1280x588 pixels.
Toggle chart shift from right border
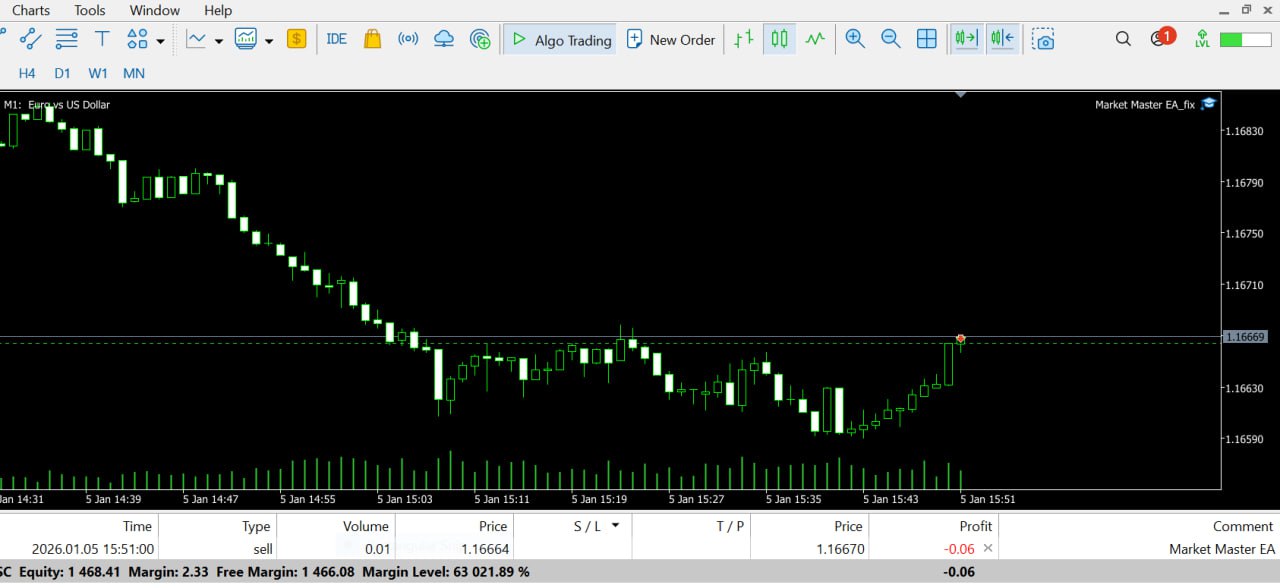tap(1002, 39)
